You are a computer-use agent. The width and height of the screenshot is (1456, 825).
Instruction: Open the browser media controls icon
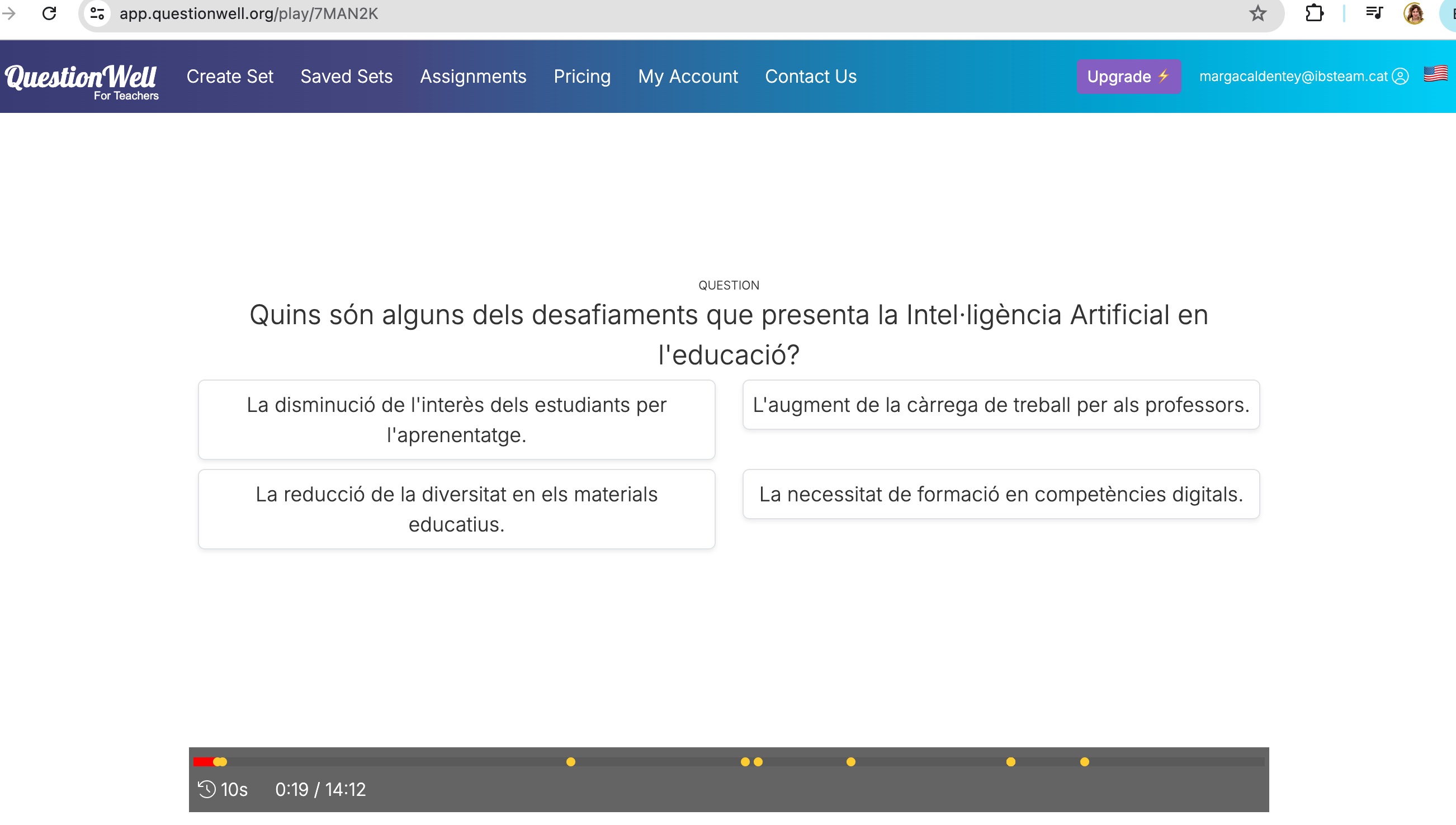coord(1374,13)
